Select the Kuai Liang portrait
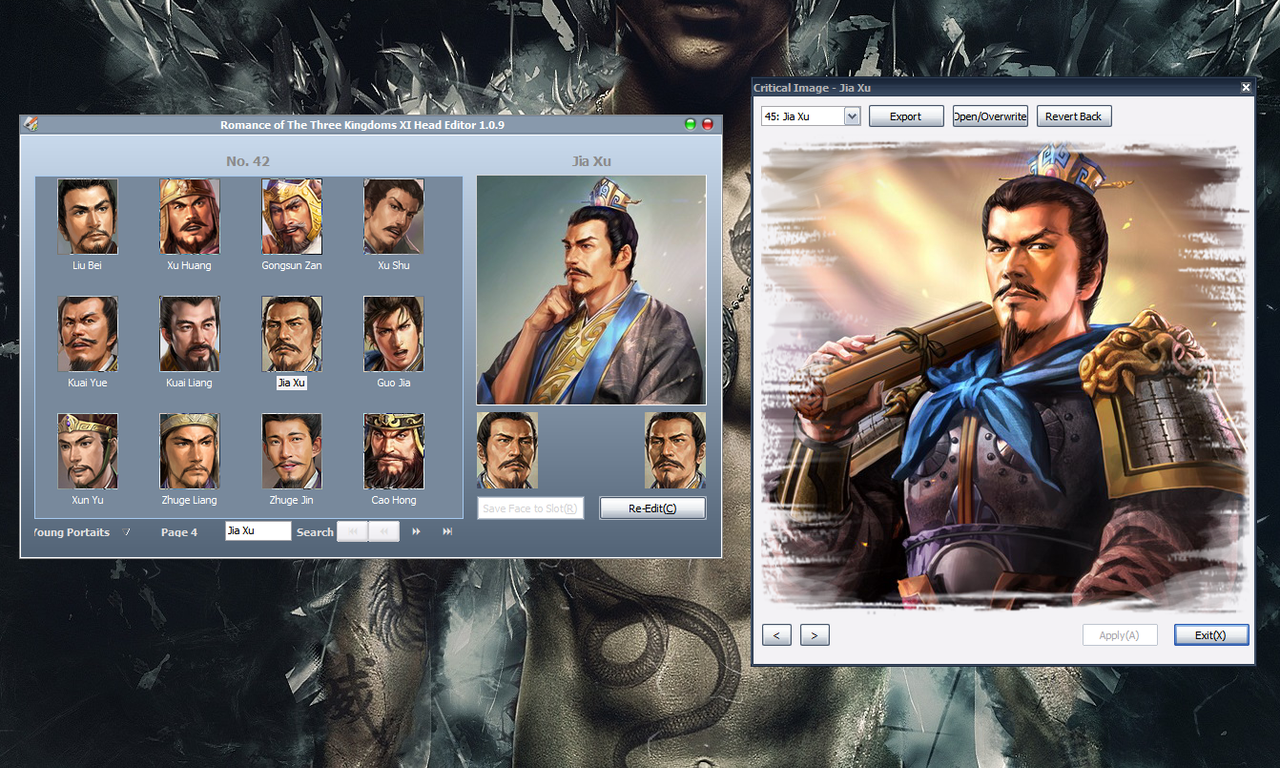This screenshot has height=768, width=1280. pyautogui.click(x=189, y=333)
